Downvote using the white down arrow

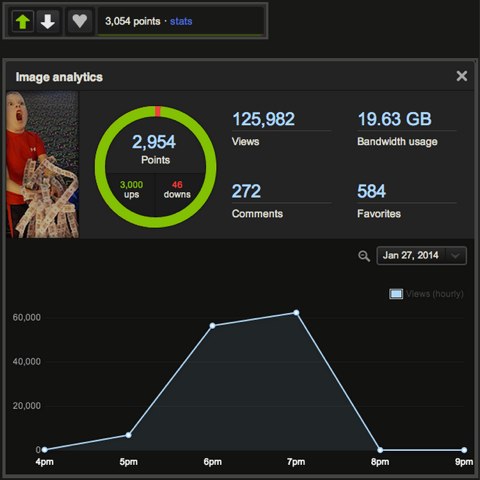point(48,21)
